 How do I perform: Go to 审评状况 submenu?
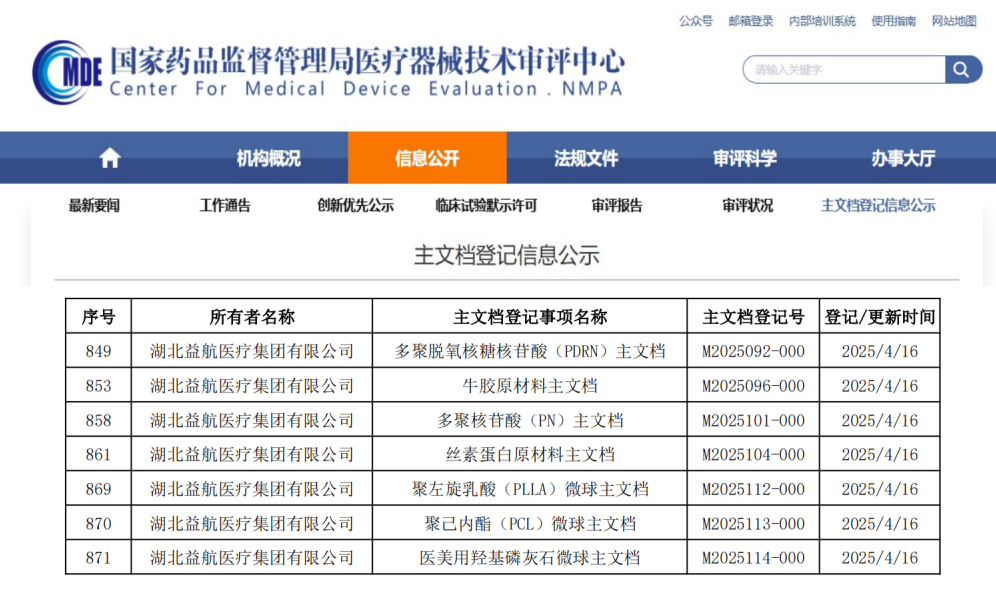click(x=748, y=205)
